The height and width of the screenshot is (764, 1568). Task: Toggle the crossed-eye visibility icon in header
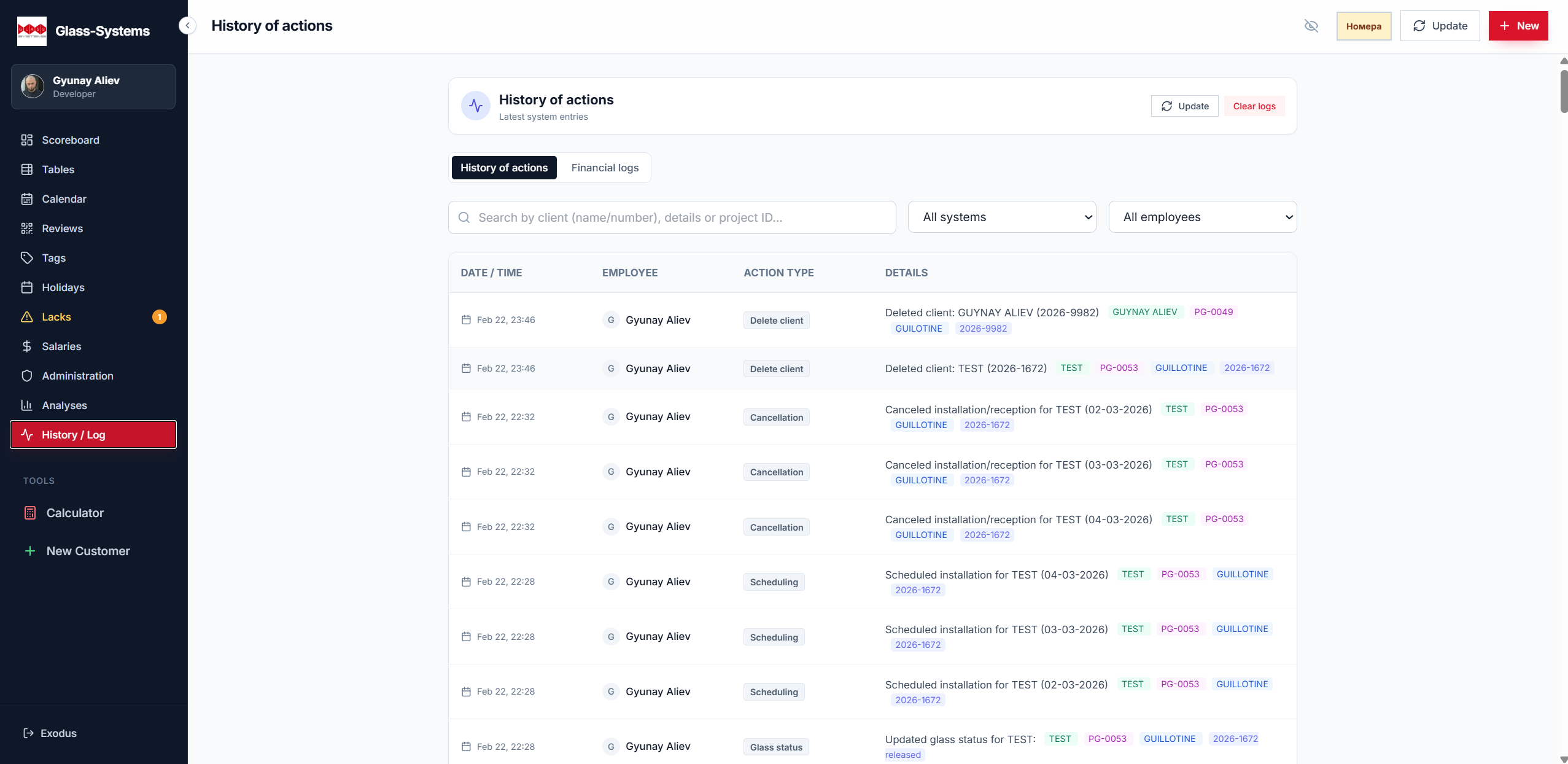1311,26
